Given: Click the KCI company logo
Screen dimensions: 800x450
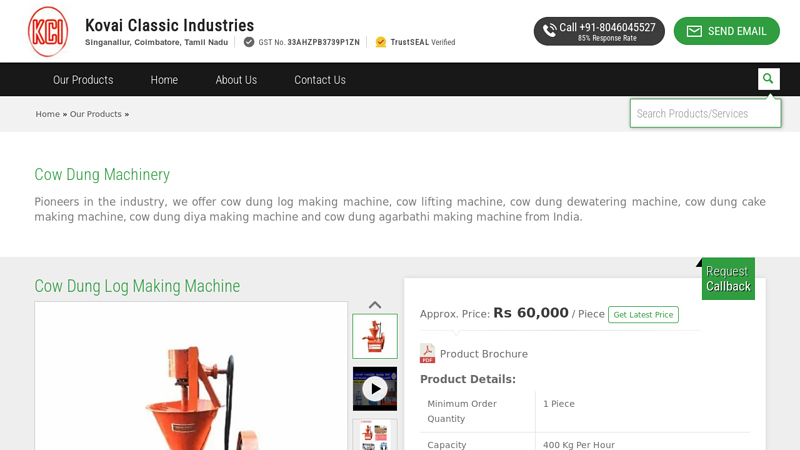Looking at the screenshot, I should pyautogui.click(x=48, y=31).
